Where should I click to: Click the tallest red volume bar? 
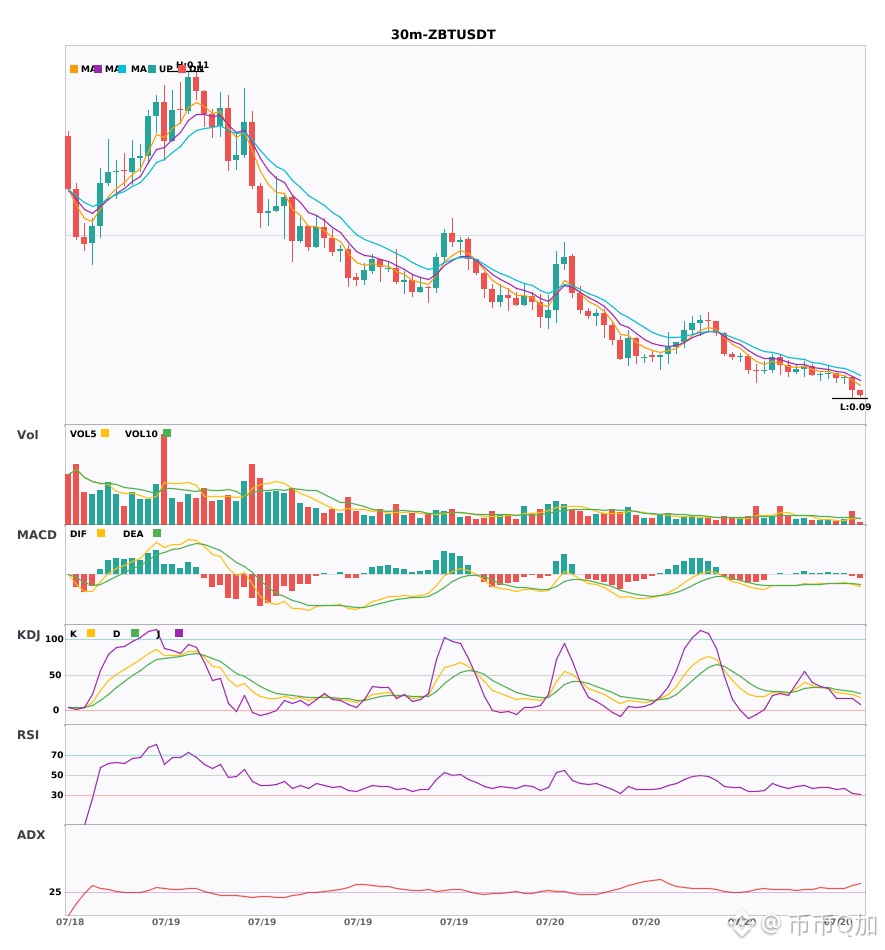point(164,479)
